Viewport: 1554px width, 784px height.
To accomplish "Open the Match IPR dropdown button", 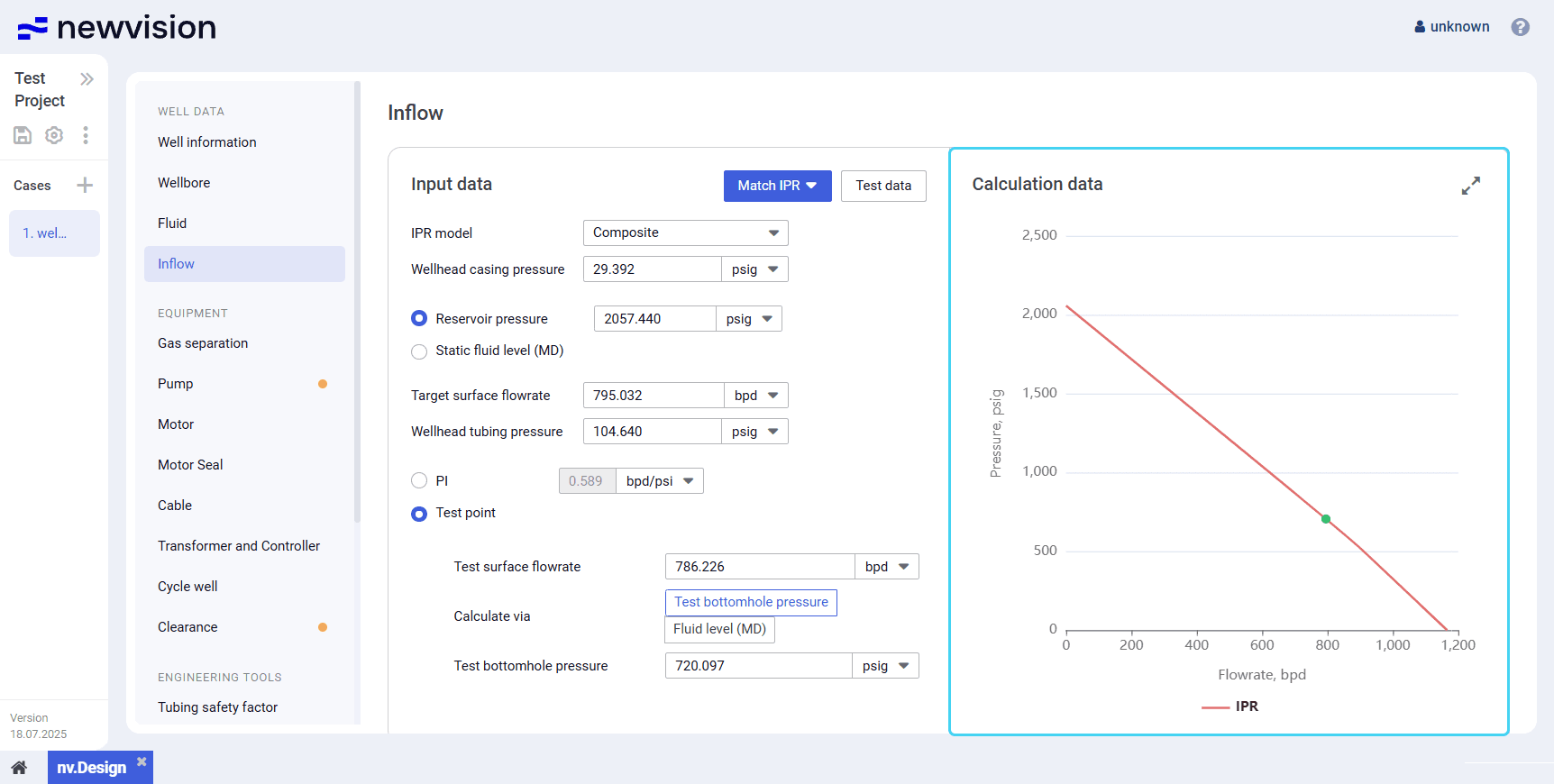I will coord(777,186).
